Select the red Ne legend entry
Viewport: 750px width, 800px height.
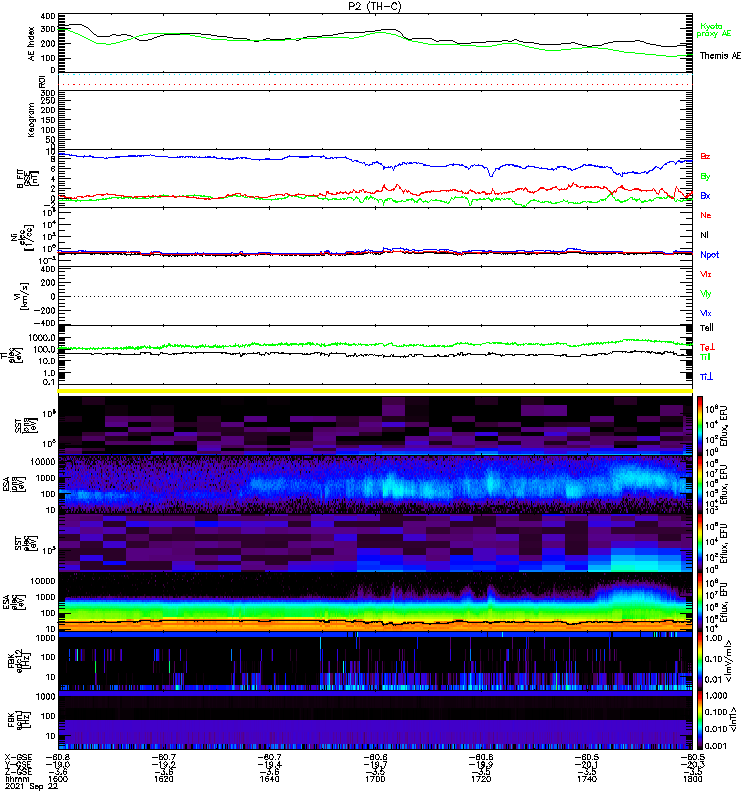tap(706, 215)
